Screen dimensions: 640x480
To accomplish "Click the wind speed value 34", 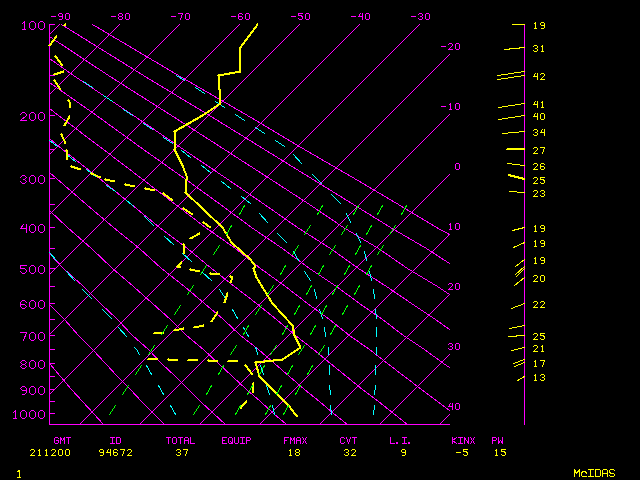I will point(538,133).
